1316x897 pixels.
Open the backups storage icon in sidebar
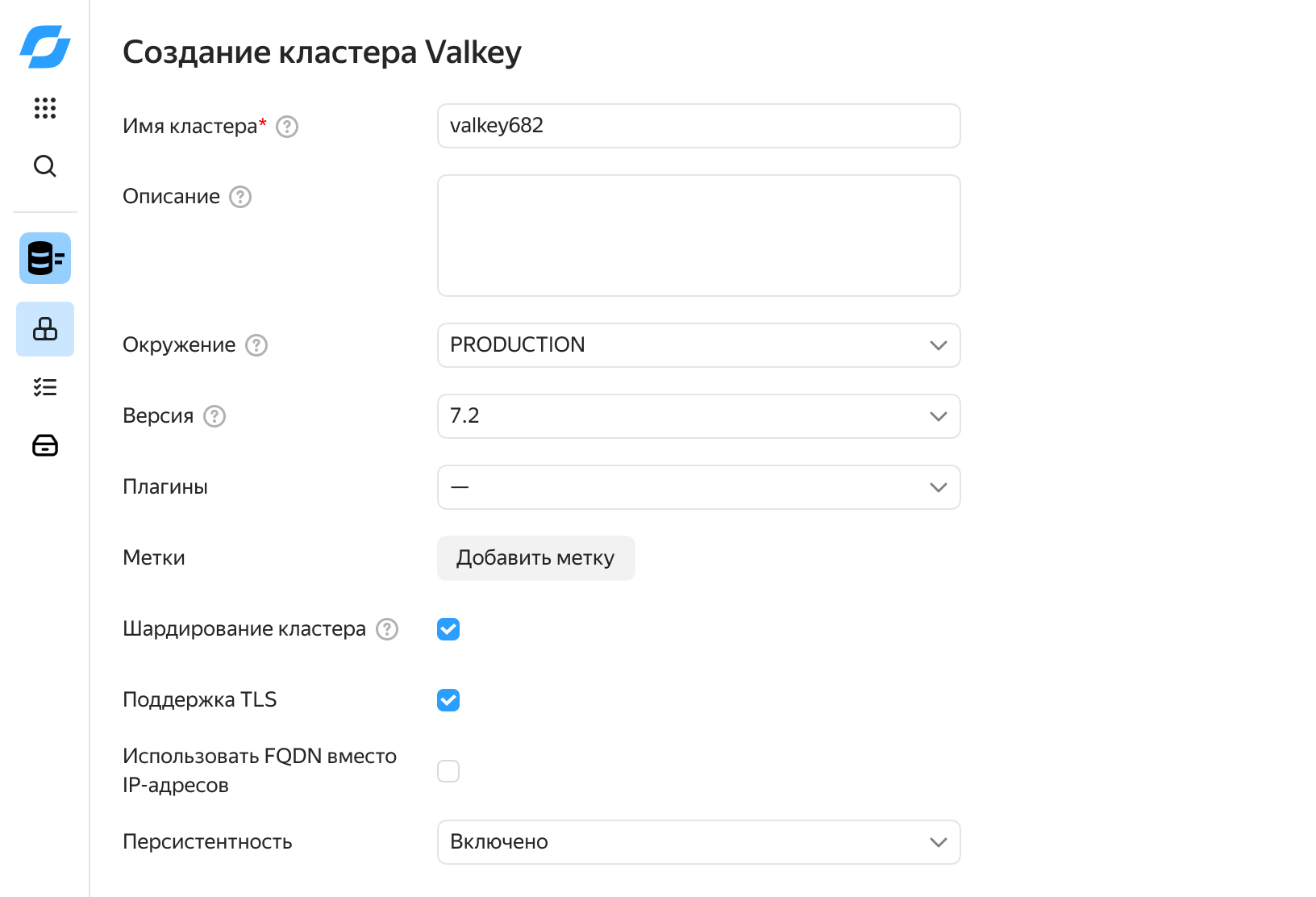pos(45,445)
